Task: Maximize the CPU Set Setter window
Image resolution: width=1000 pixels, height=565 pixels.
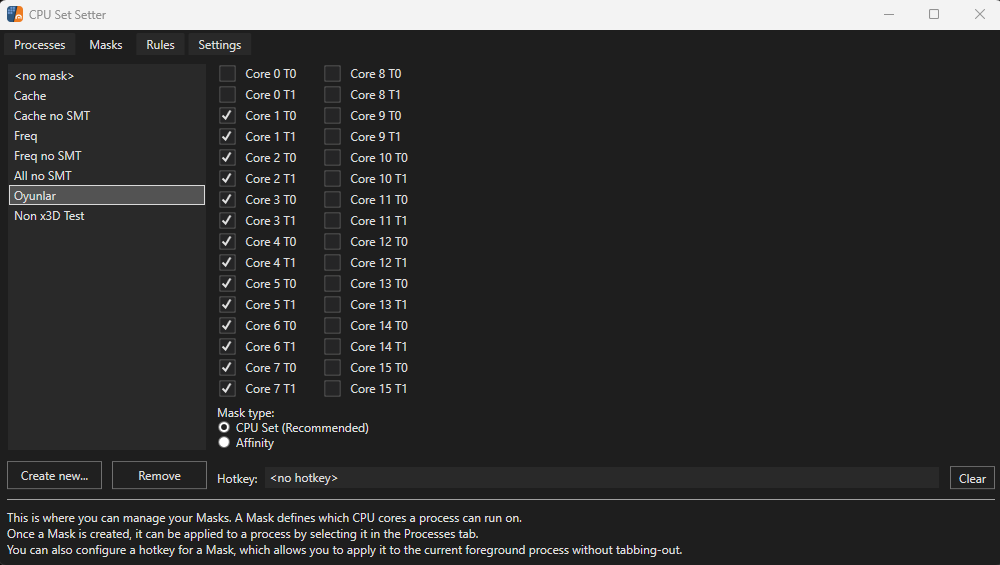Action: pos(934,14)
